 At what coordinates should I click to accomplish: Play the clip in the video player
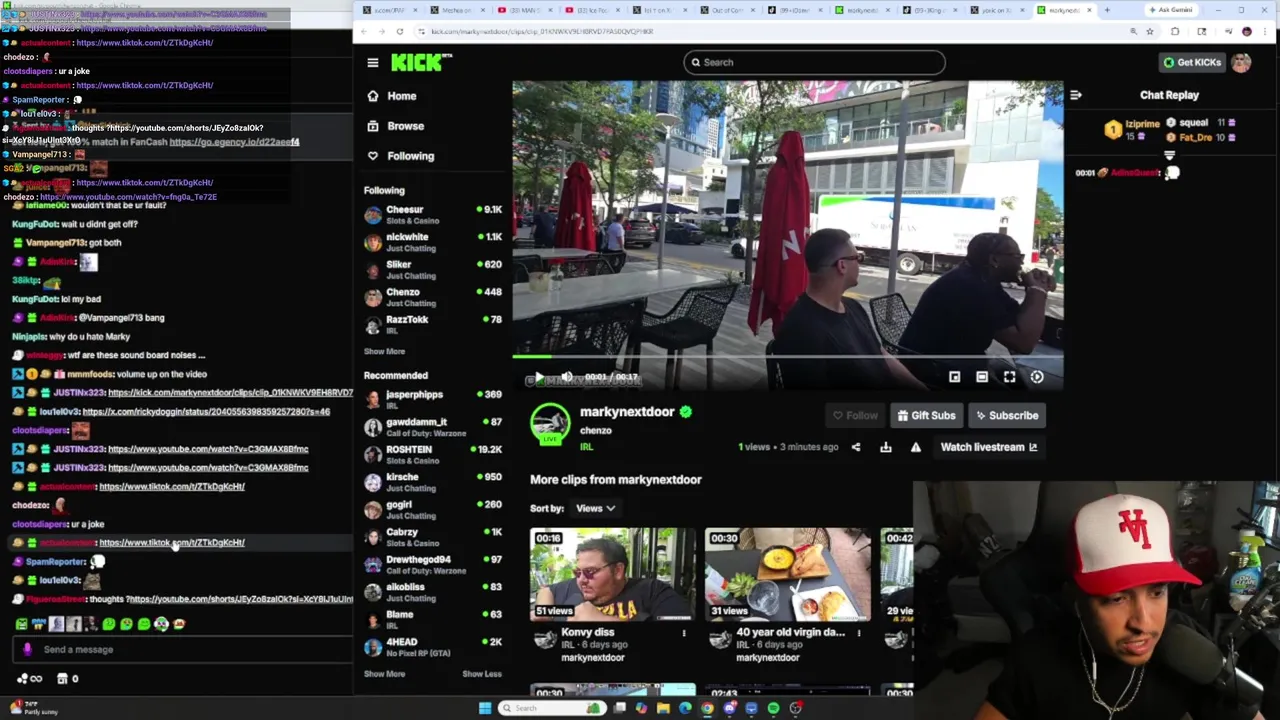coord(538,377)
